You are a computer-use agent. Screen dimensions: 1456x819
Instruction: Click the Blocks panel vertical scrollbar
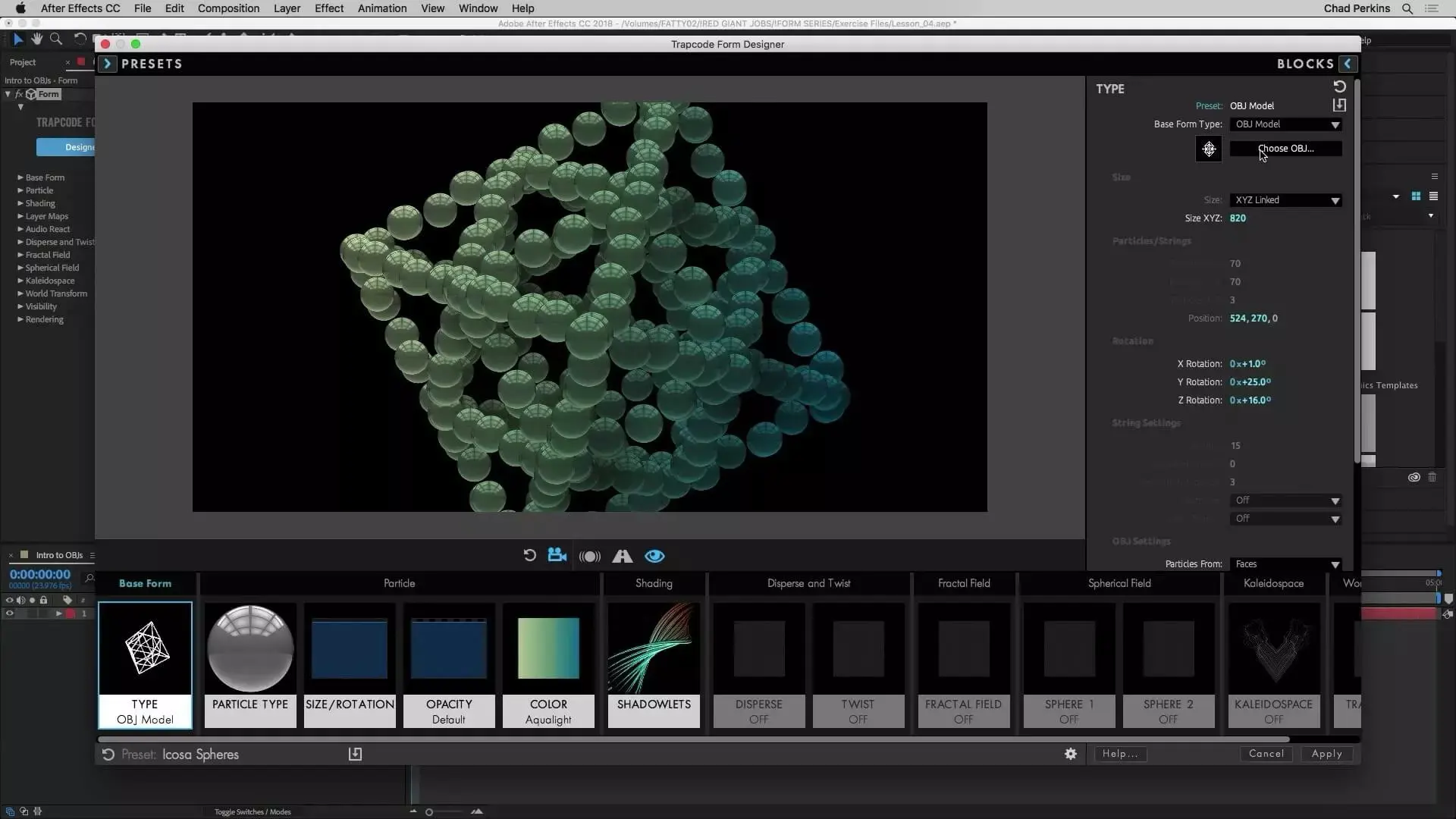point(1357,269)
